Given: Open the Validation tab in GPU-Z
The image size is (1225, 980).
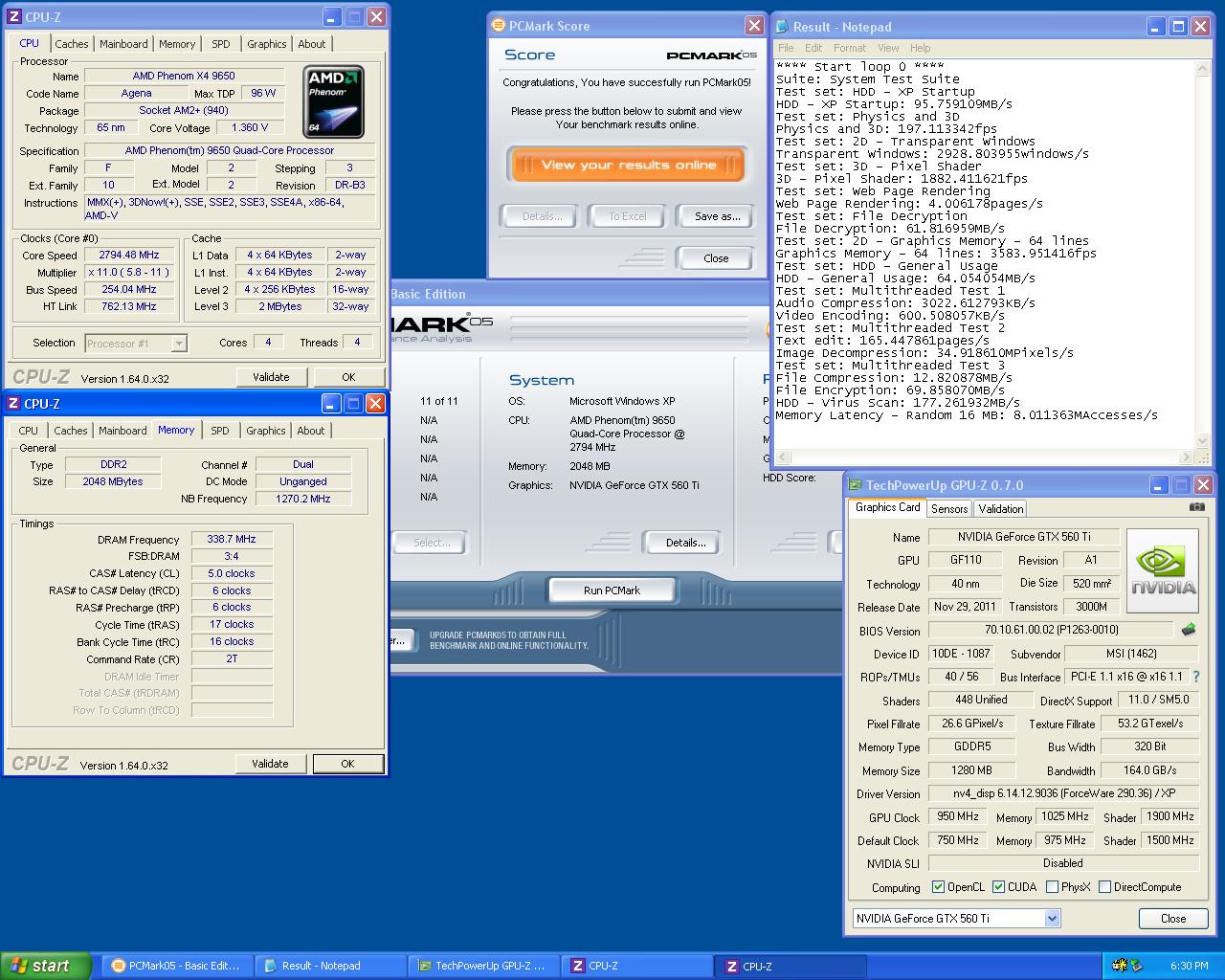Looking at the screenshot, I should (1001, 509).
